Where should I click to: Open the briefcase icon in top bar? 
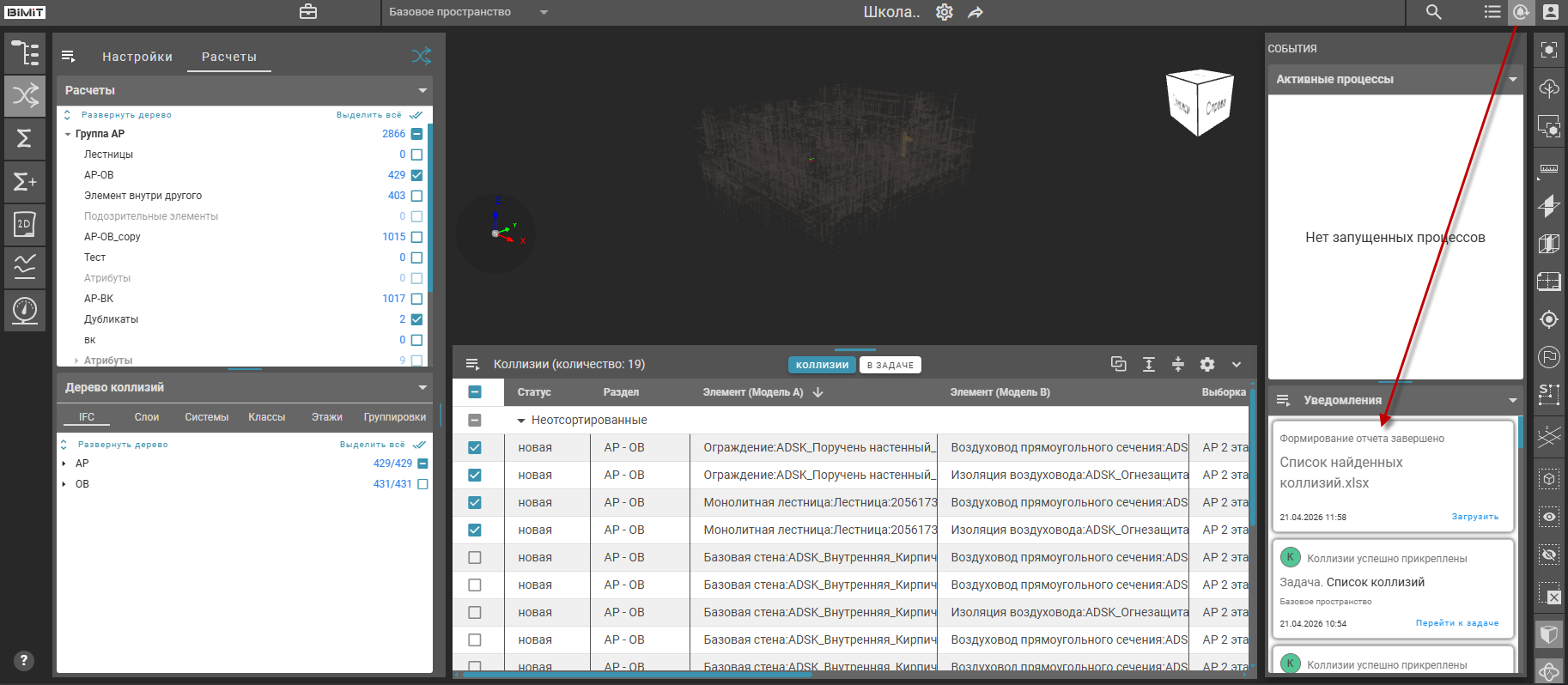308,12
